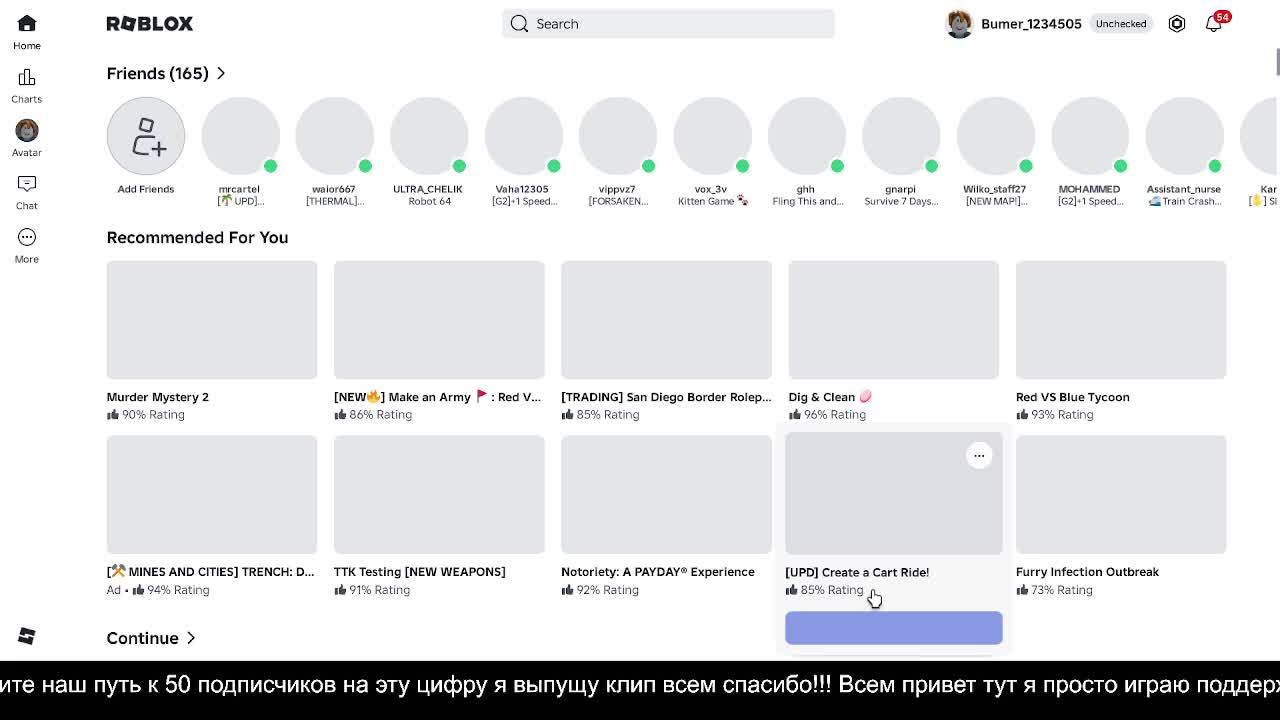This screenshot has height=720, width=1280.
Task: Click the Red VS Blue Tycoon title
Action: (1073, 397)
